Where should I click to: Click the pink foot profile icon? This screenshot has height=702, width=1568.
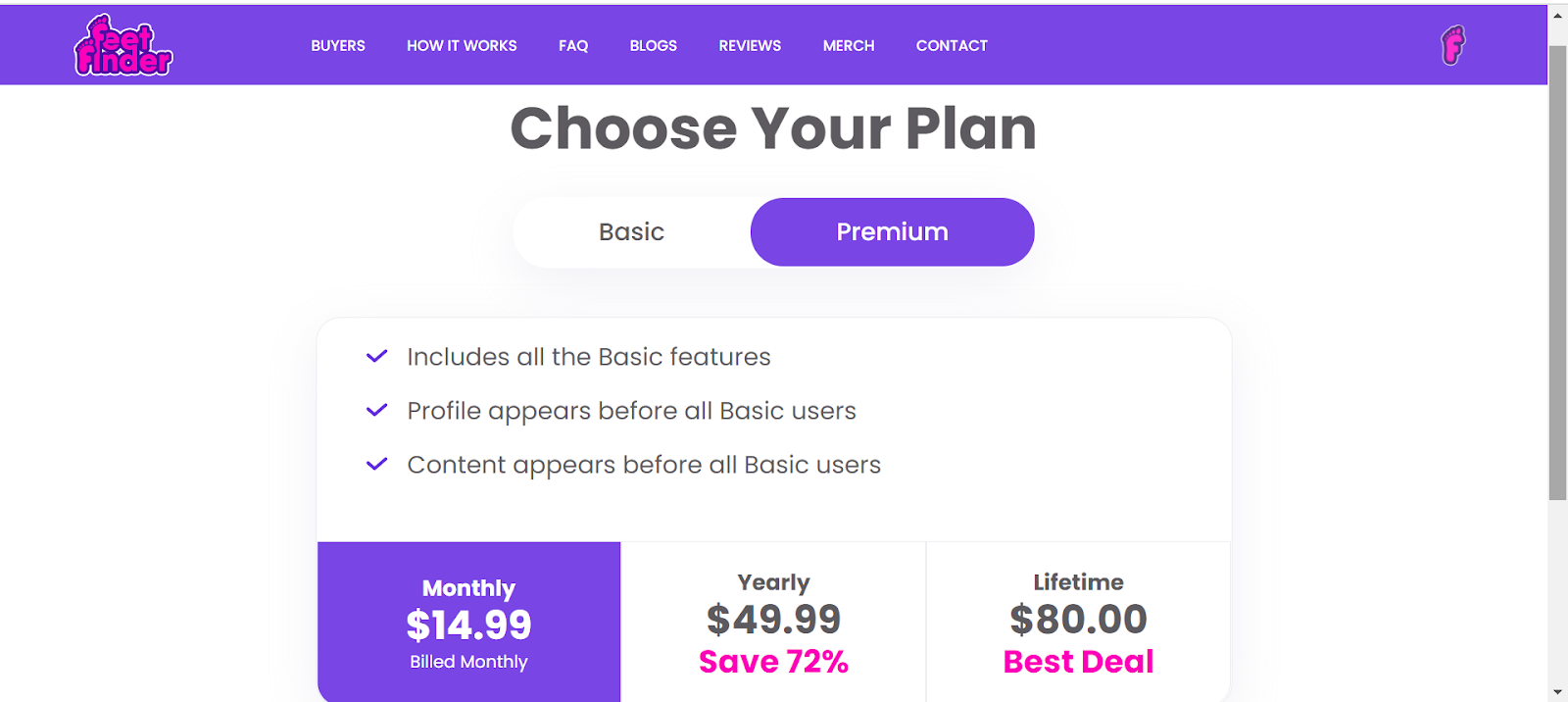(1452, 45)
